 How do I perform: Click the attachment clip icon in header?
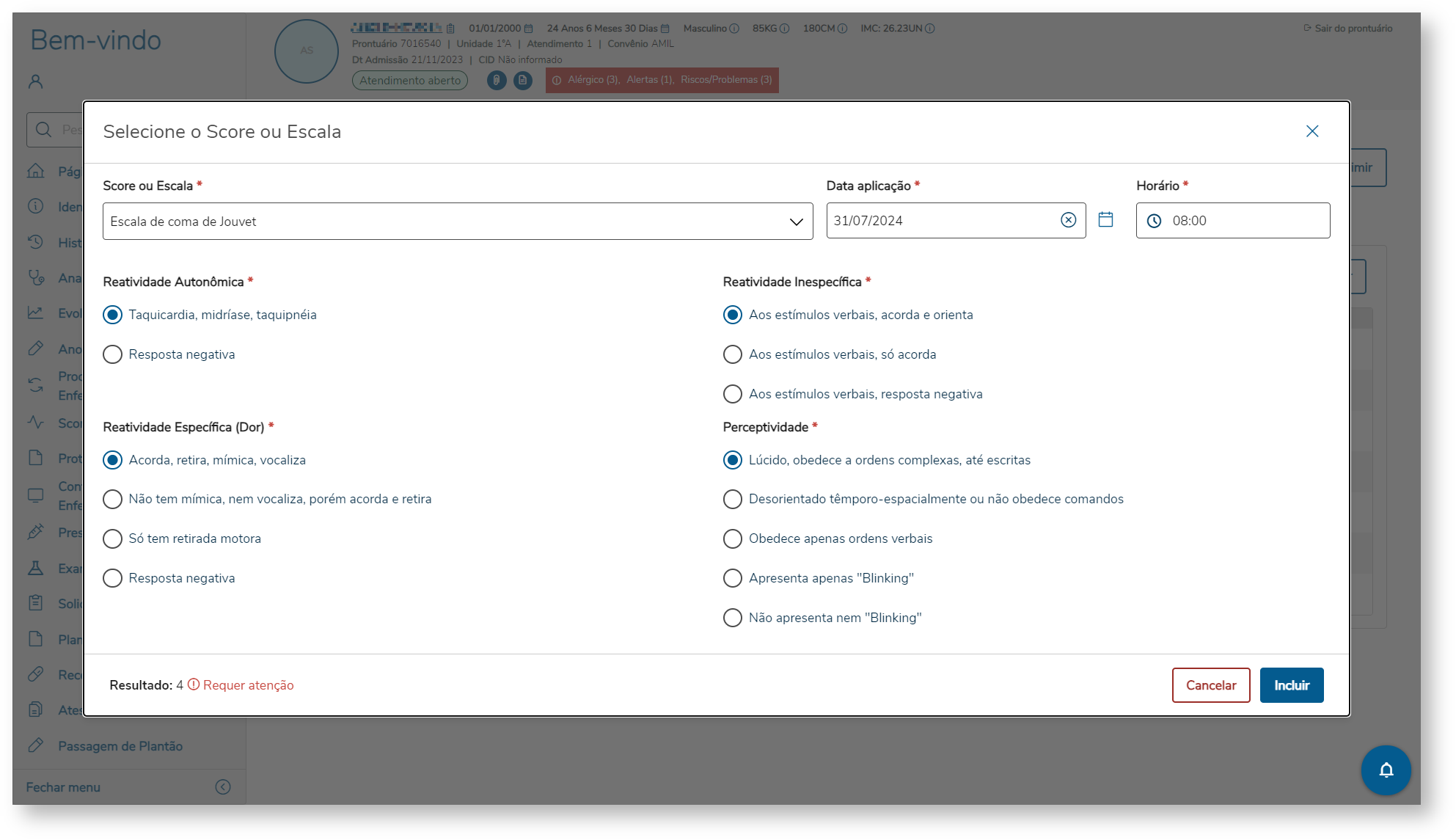point(497,80)
